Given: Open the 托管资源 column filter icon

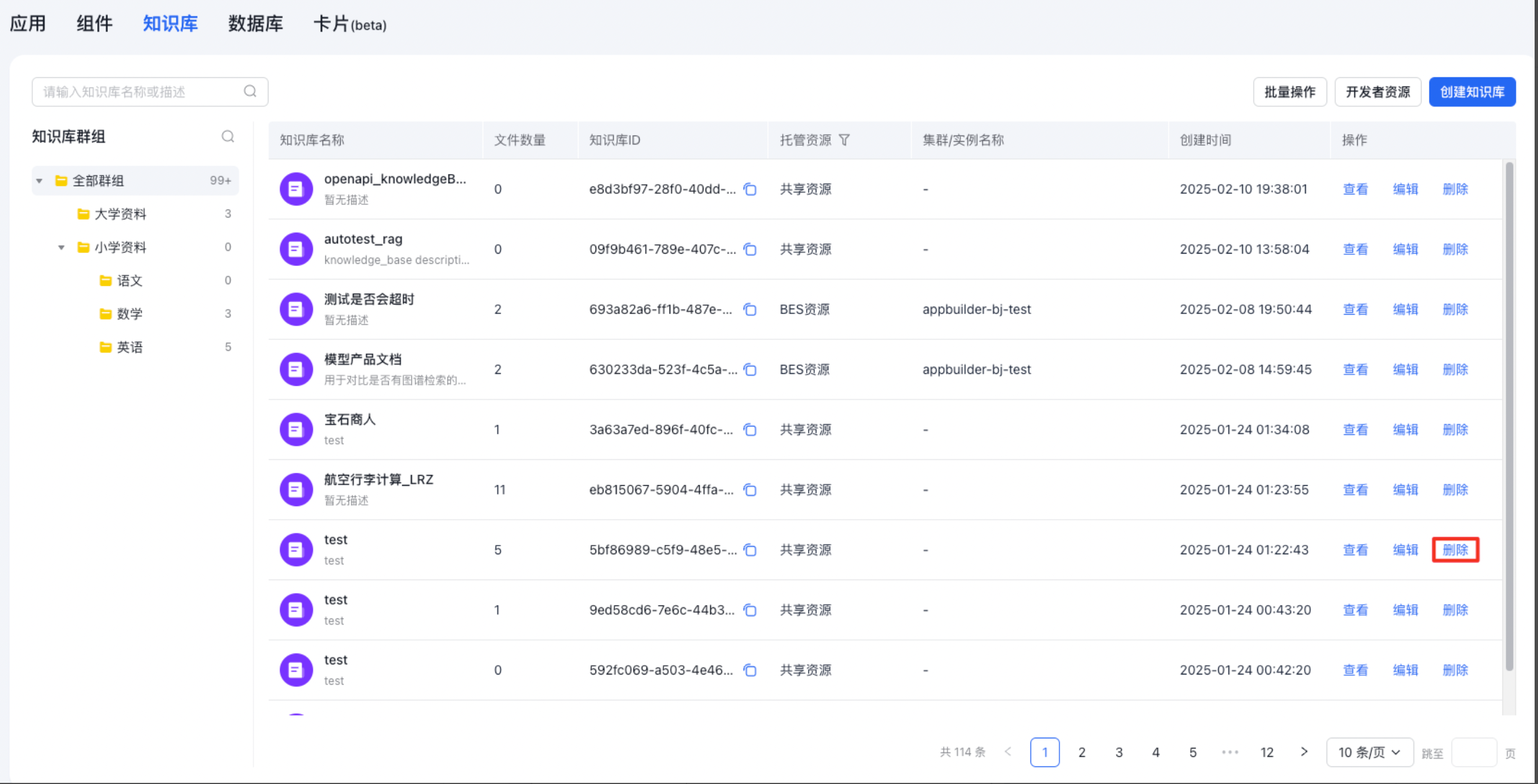Looking at the screenshot, I should pos(844,140).
